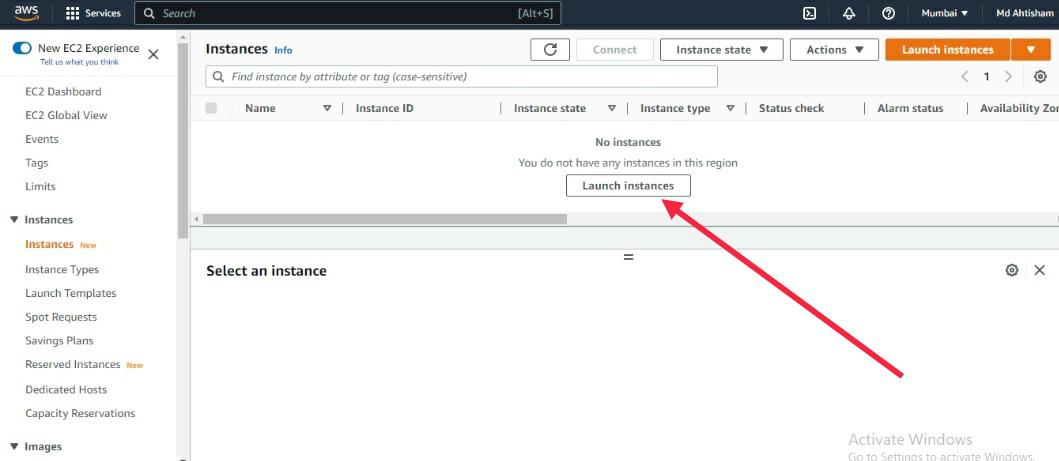Click Tell us what you think link
1059x461 pixels.
[x=79, y=62]
